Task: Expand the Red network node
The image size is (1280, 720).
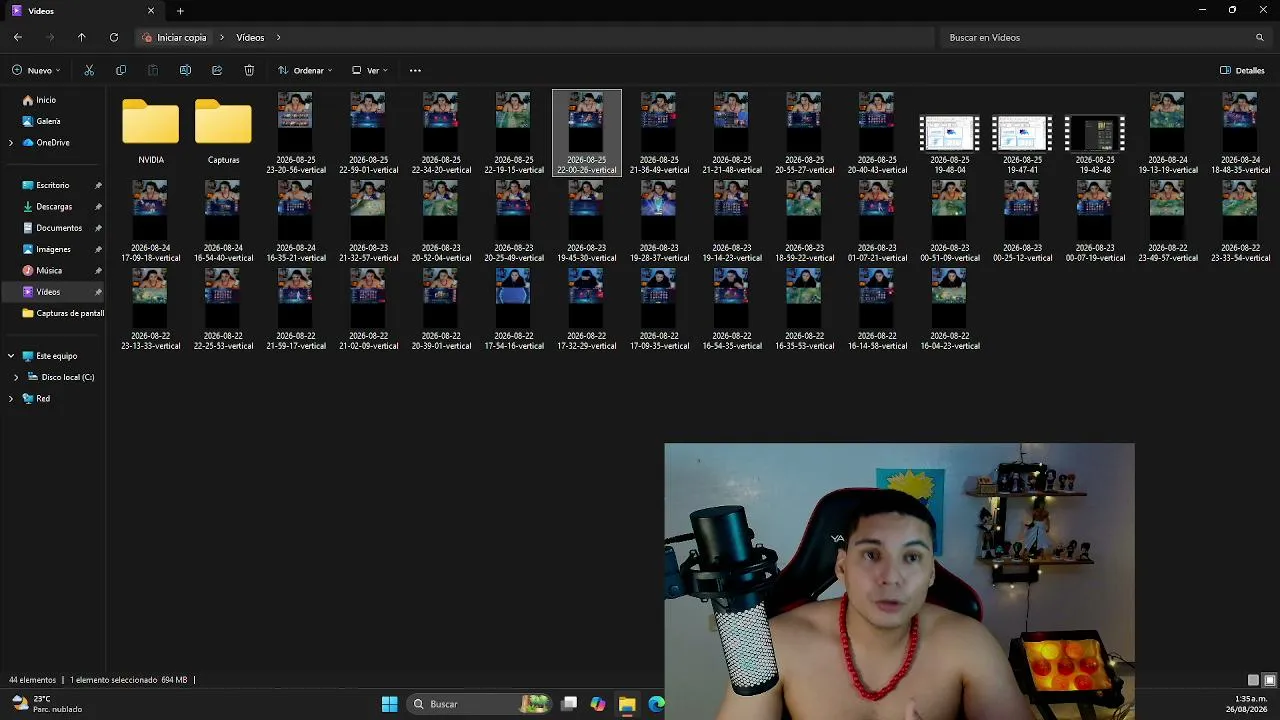Action: pyautogui.click(x=11, y=398)
